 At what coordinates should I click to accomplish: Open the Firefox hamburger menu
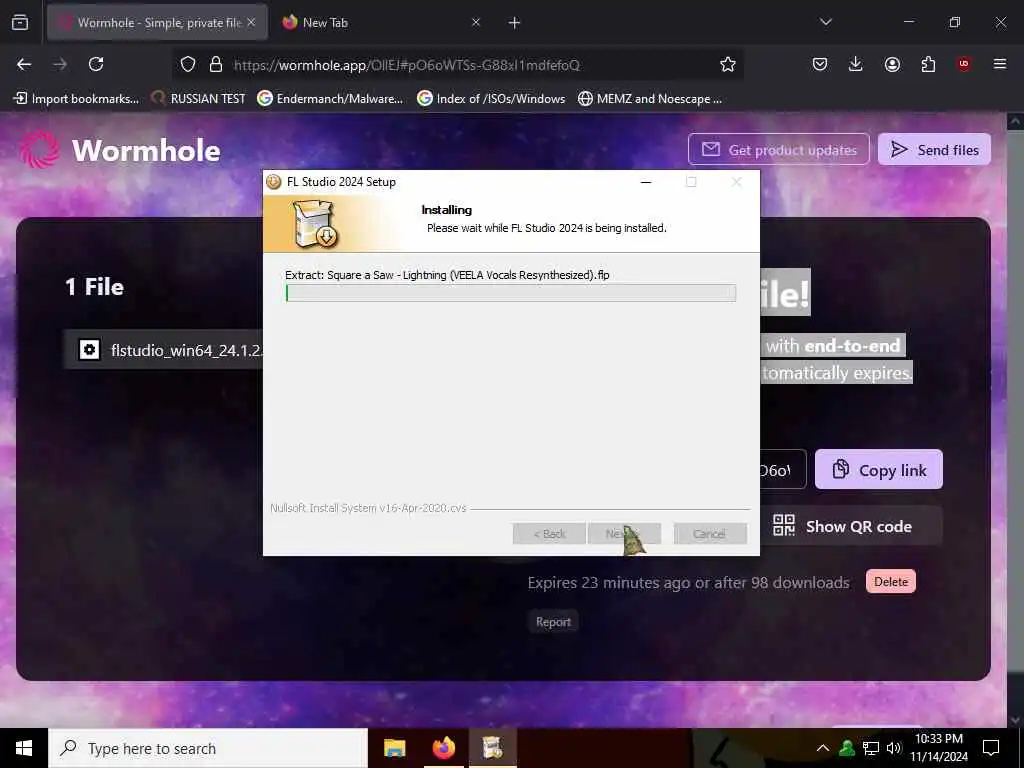[x=1000, y=64]
